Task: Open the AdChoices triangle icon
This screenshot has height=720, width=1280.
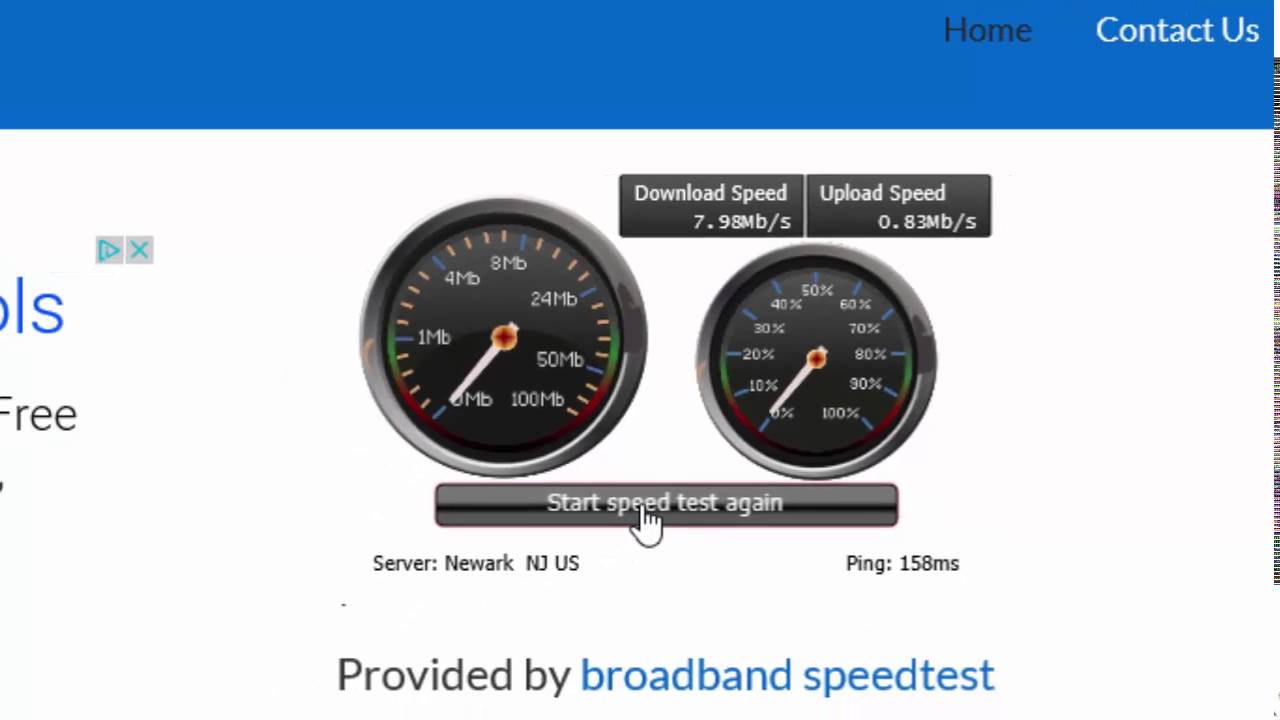Action: [109, 250]
